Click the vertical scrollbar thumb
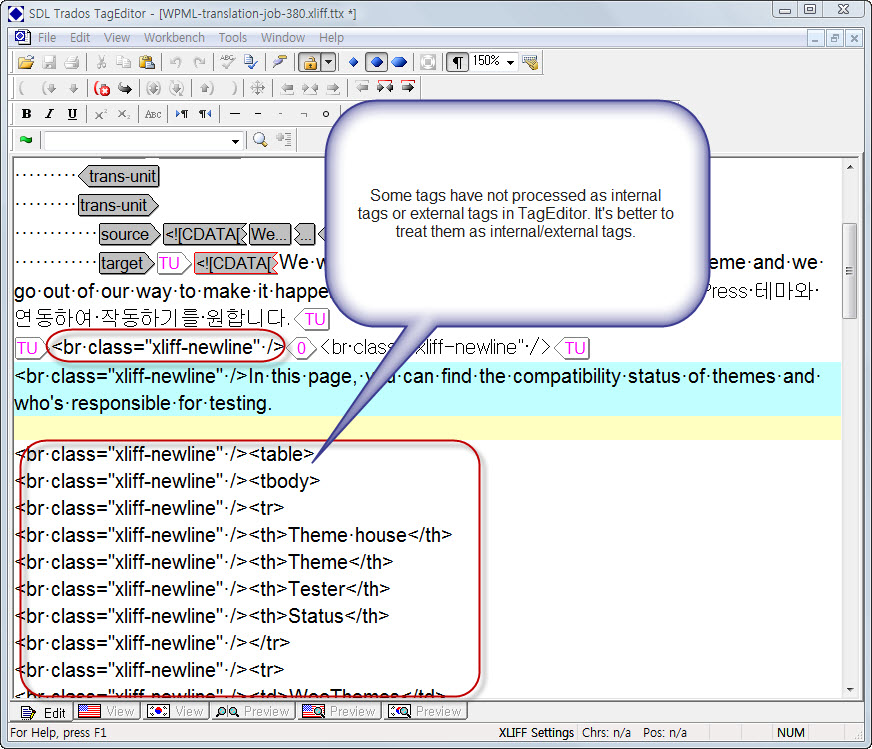The height and width of the screenshot is (749, 872). (849, 271)
